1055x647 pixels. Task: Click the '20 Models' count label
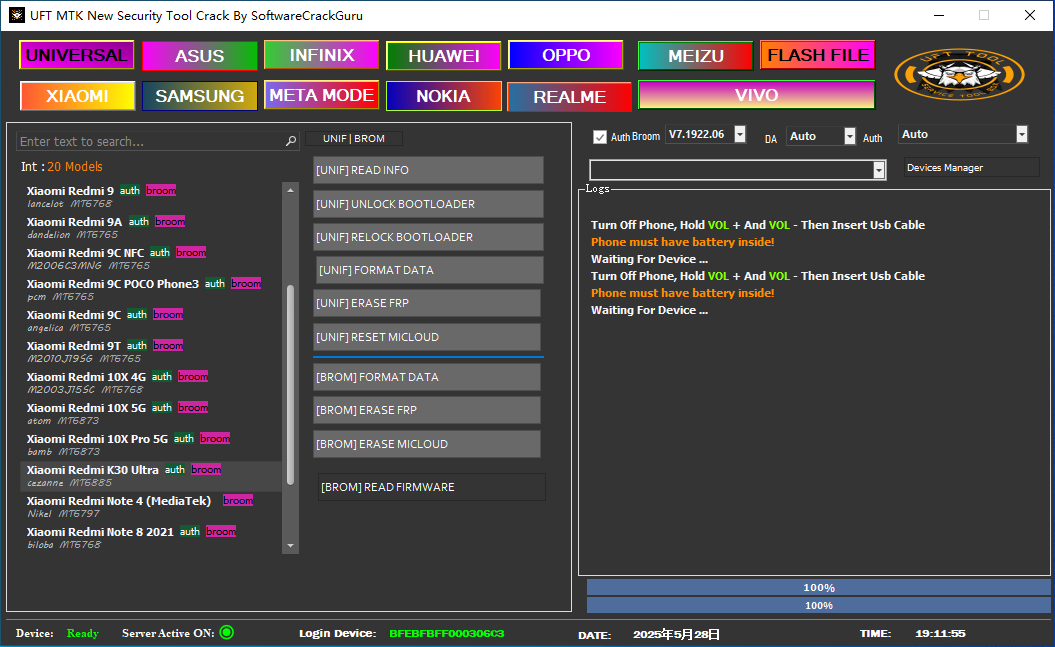pyautogui.click(x=75, y=167)
